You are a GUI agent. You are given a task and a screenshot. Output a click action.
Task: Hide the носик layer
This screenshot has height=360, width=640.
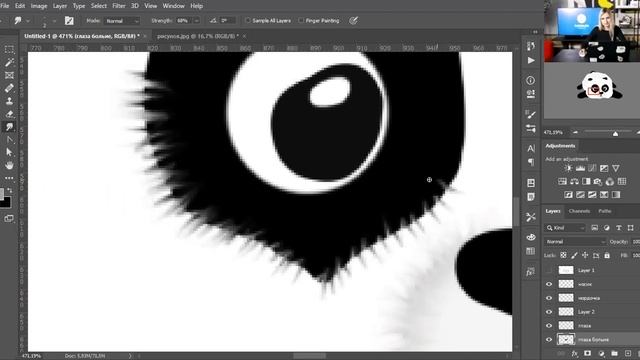pyautogui.click(x=549, y=284)
